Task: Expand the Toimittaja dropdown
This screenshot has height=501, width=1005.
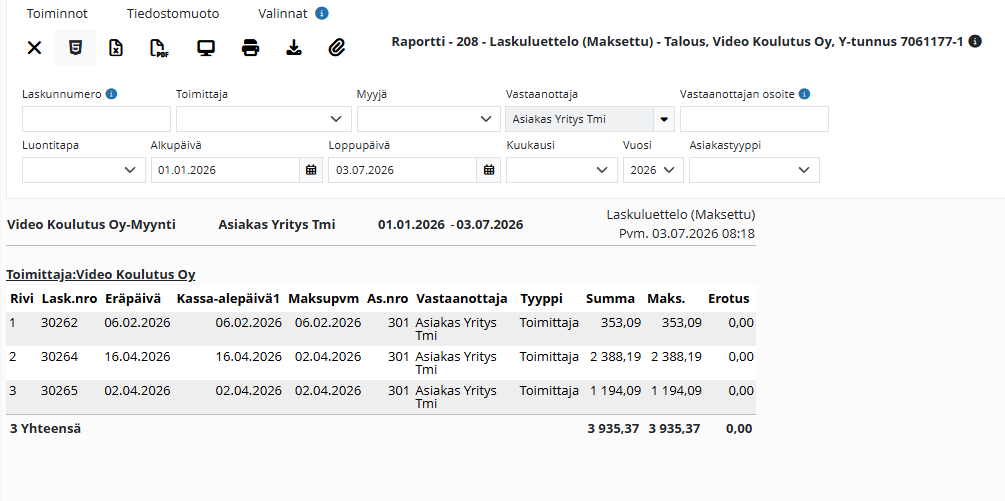Action: pos(264,119)
